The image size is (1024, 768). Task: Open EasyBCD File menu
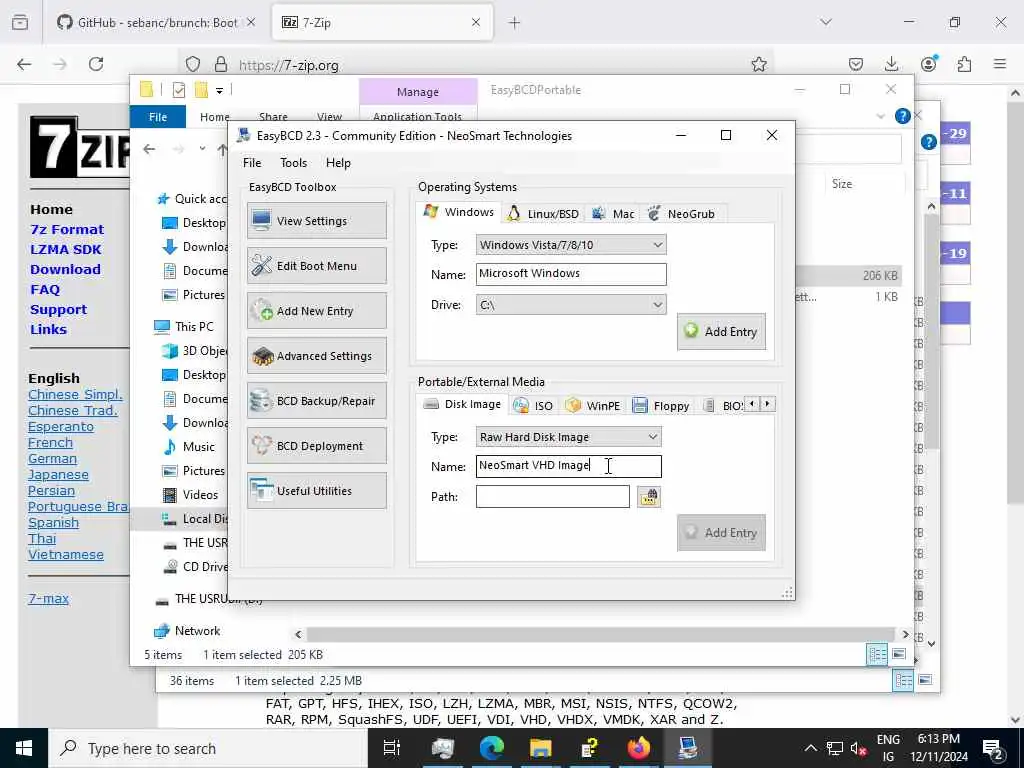click(x=251, y=163)
